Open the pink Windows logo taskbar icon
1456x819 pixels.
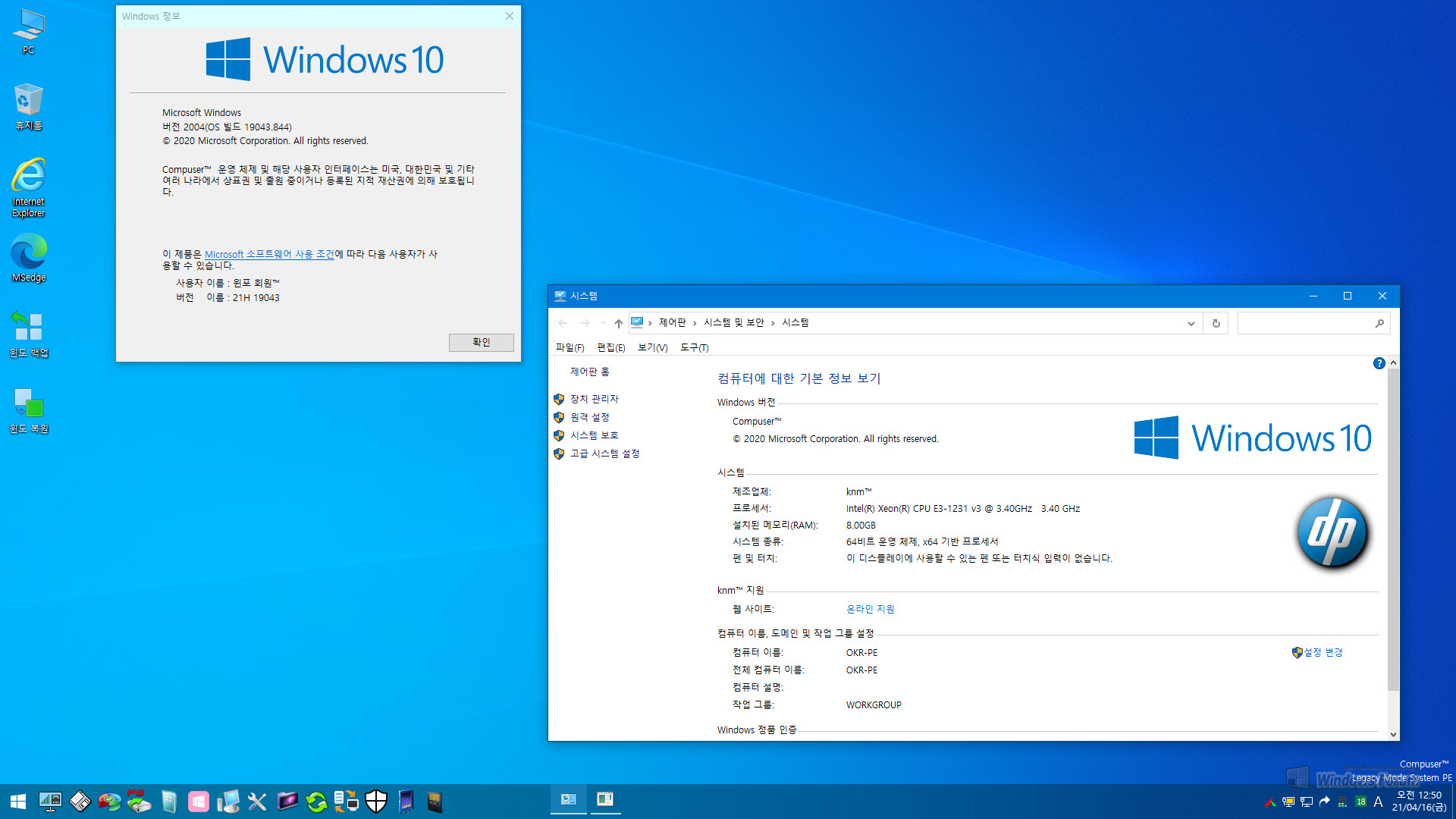click(198, 802)
